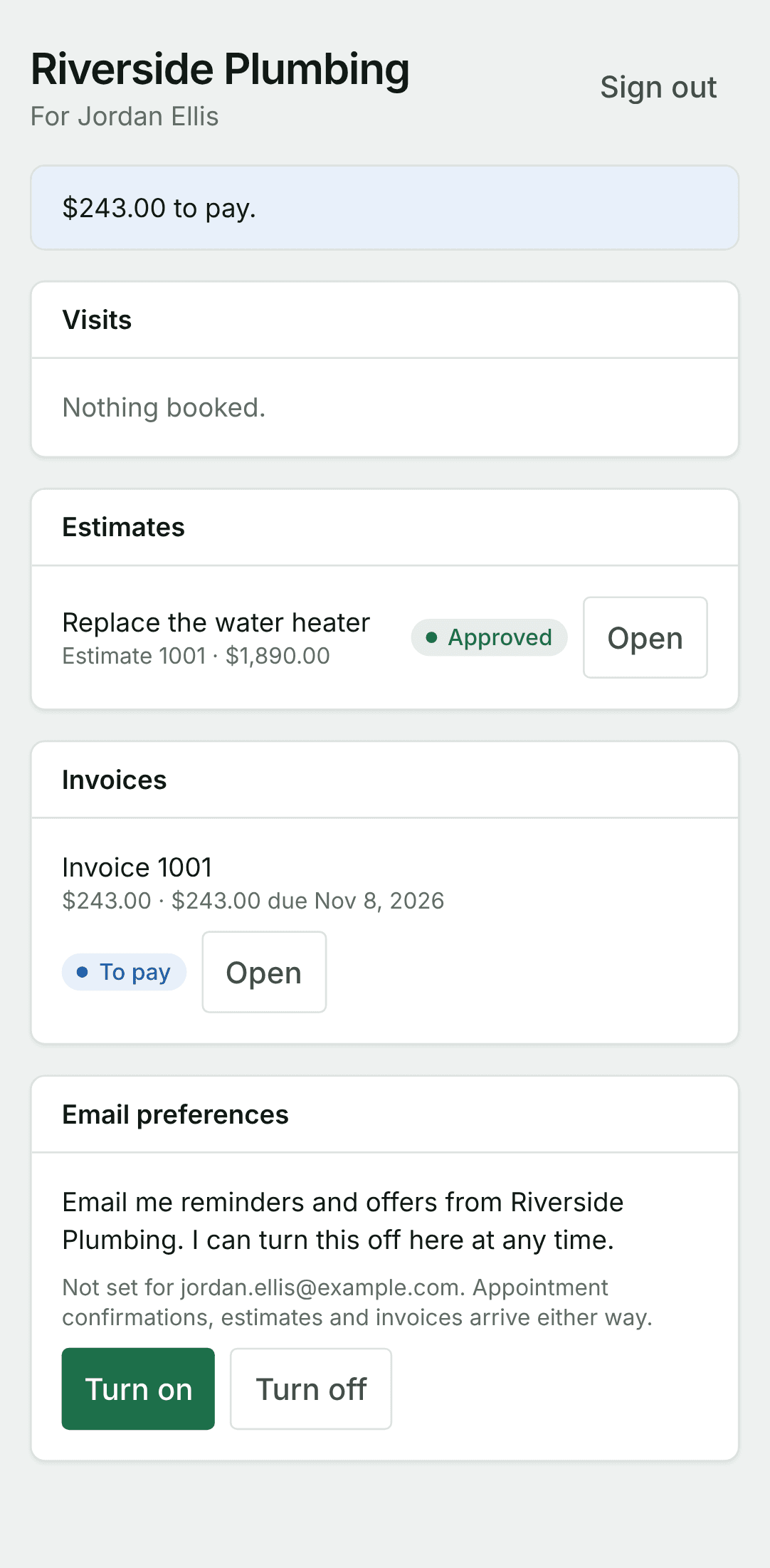The image size is (770, 1568).
Task: Select the Riverside Plumbing heading
Action: point(220,70)
